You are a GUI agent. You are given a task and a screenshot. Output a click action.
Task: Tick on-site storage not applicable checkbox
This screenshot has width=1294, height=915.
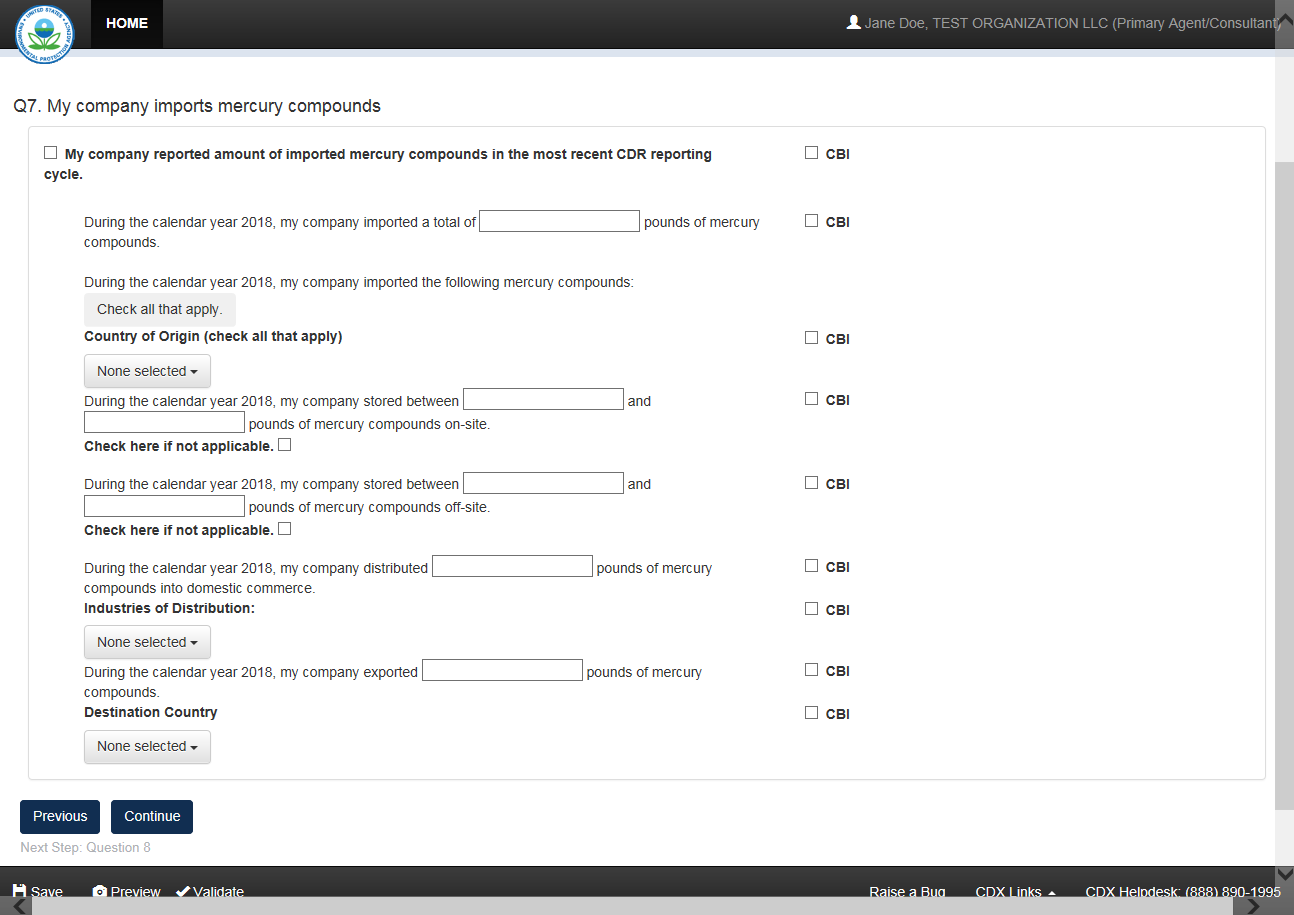[x=285, y=445]
